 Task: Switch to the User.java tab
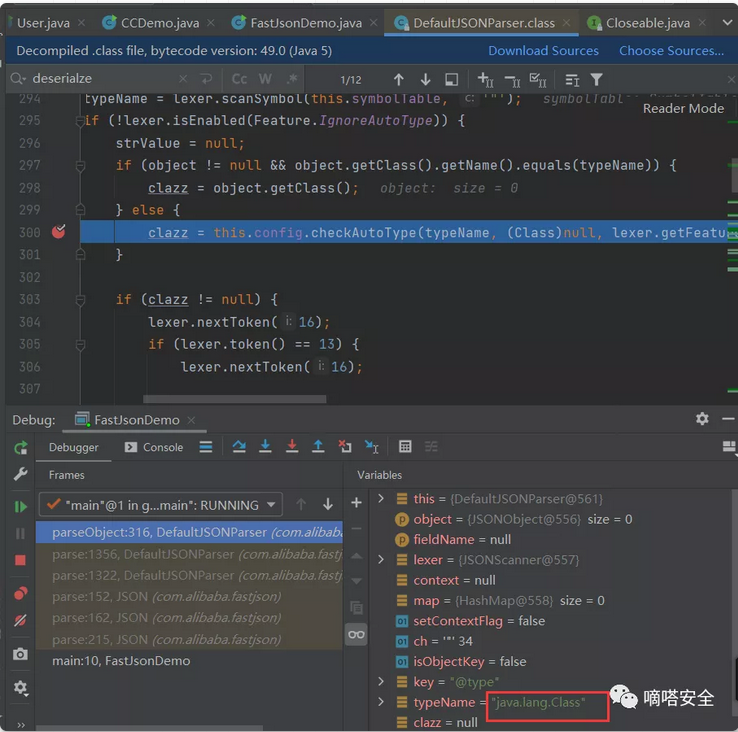[x=43, y=23]
